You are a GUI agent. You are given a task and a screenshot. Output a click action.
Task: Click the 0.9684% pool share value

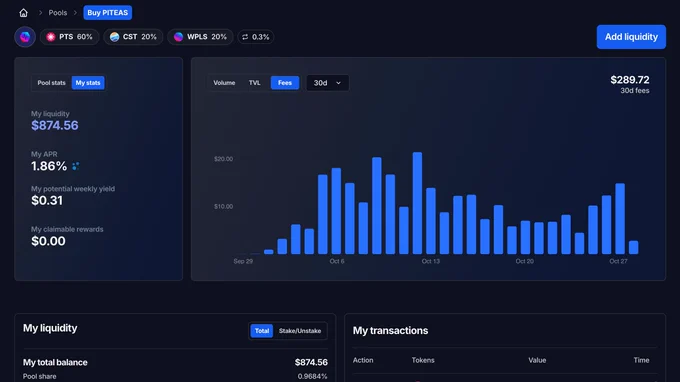pyautogui.click(x=312, y=376)
